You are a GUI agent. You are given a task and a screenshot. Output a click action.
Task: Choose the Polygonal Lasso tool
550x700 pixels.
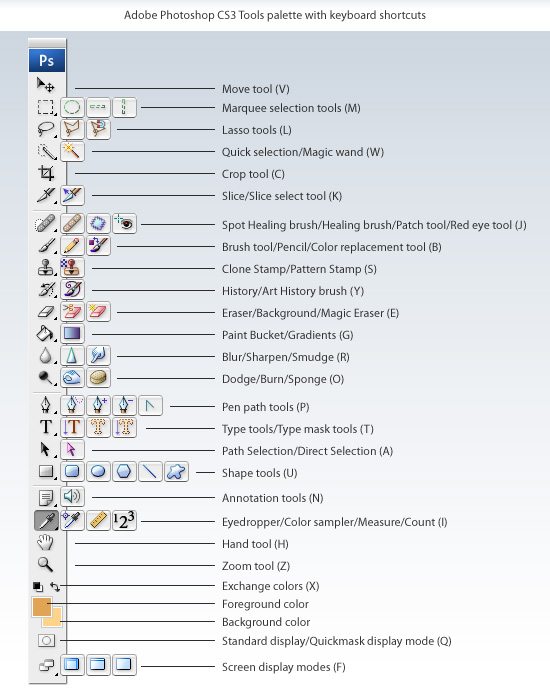72,129
